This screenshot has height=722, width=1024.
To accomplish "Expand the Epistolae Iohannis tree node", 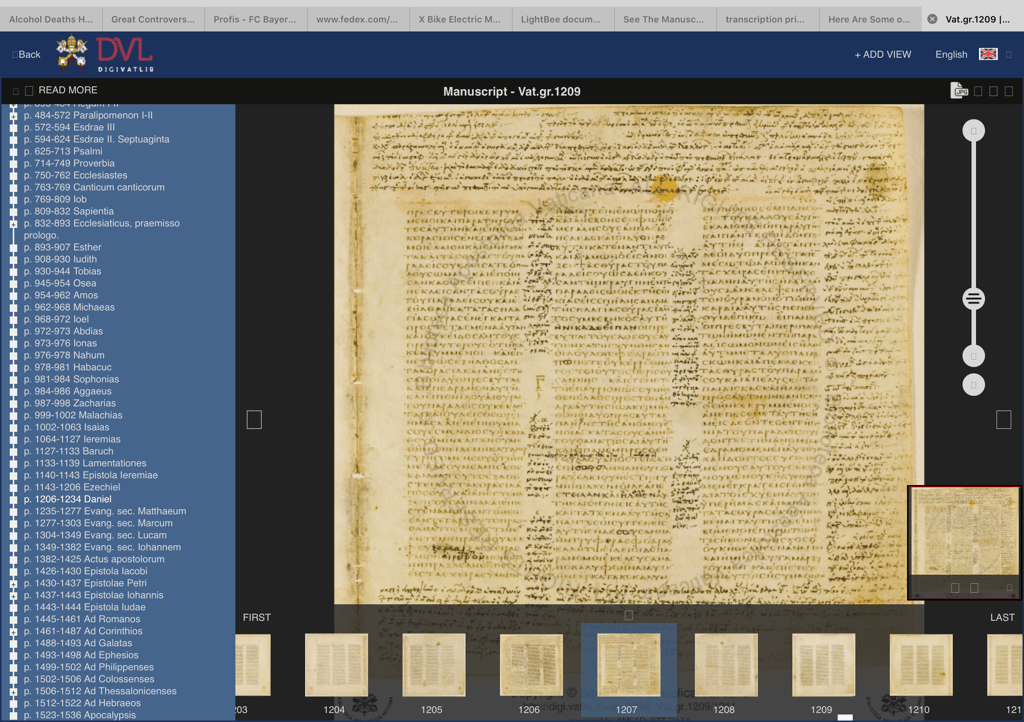I will 13,595.
